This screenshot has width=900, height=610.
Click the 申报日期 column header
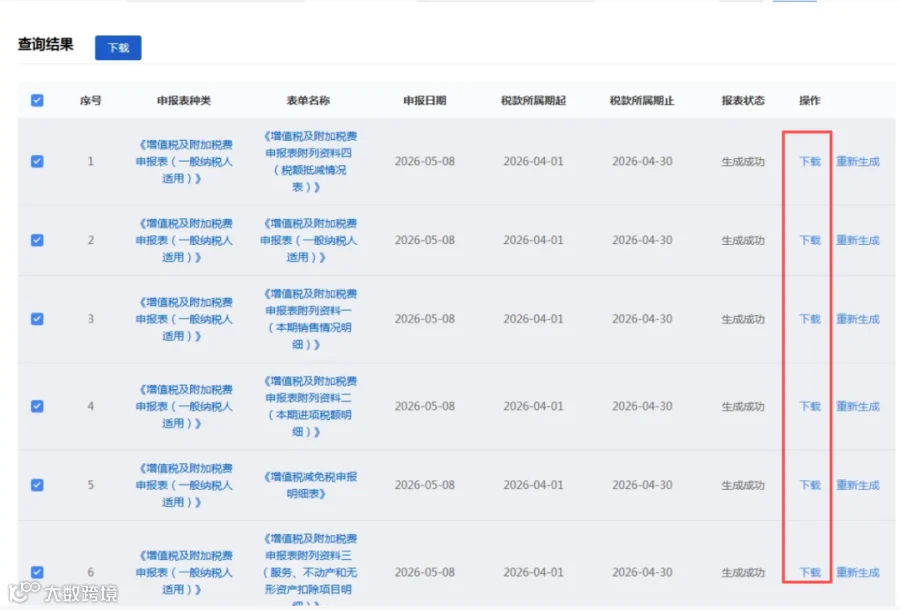tap(425, 100)
